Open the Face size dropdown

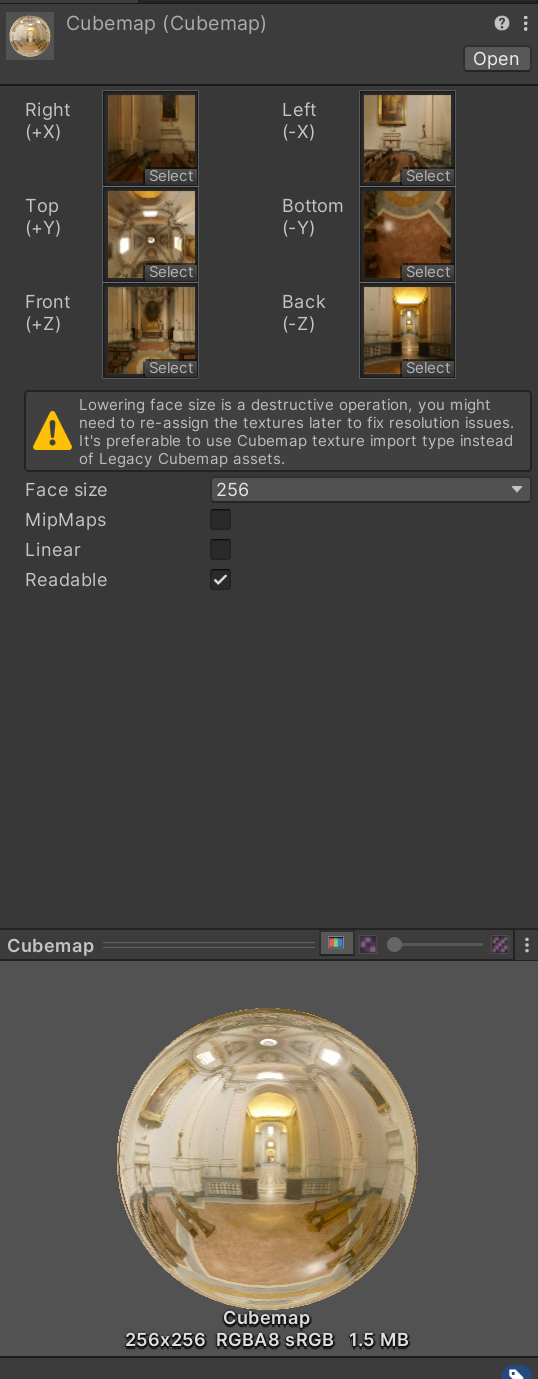coord(371,490)
